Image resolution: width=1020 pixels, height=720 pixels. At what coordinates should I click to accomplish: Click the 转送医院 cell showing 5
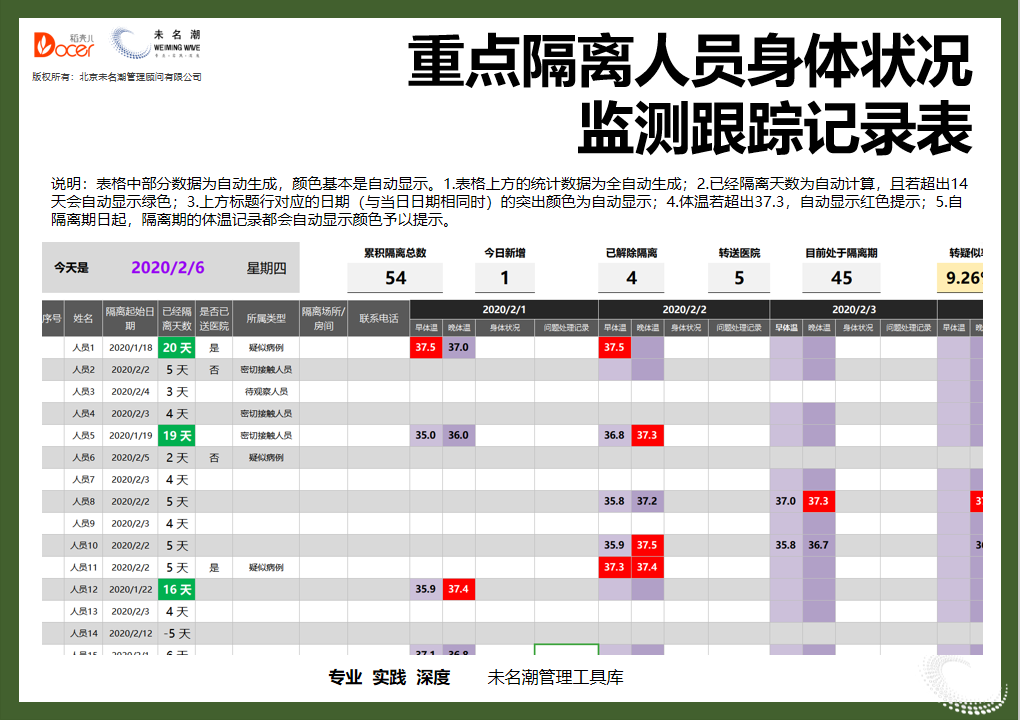(x=738, y=276)
